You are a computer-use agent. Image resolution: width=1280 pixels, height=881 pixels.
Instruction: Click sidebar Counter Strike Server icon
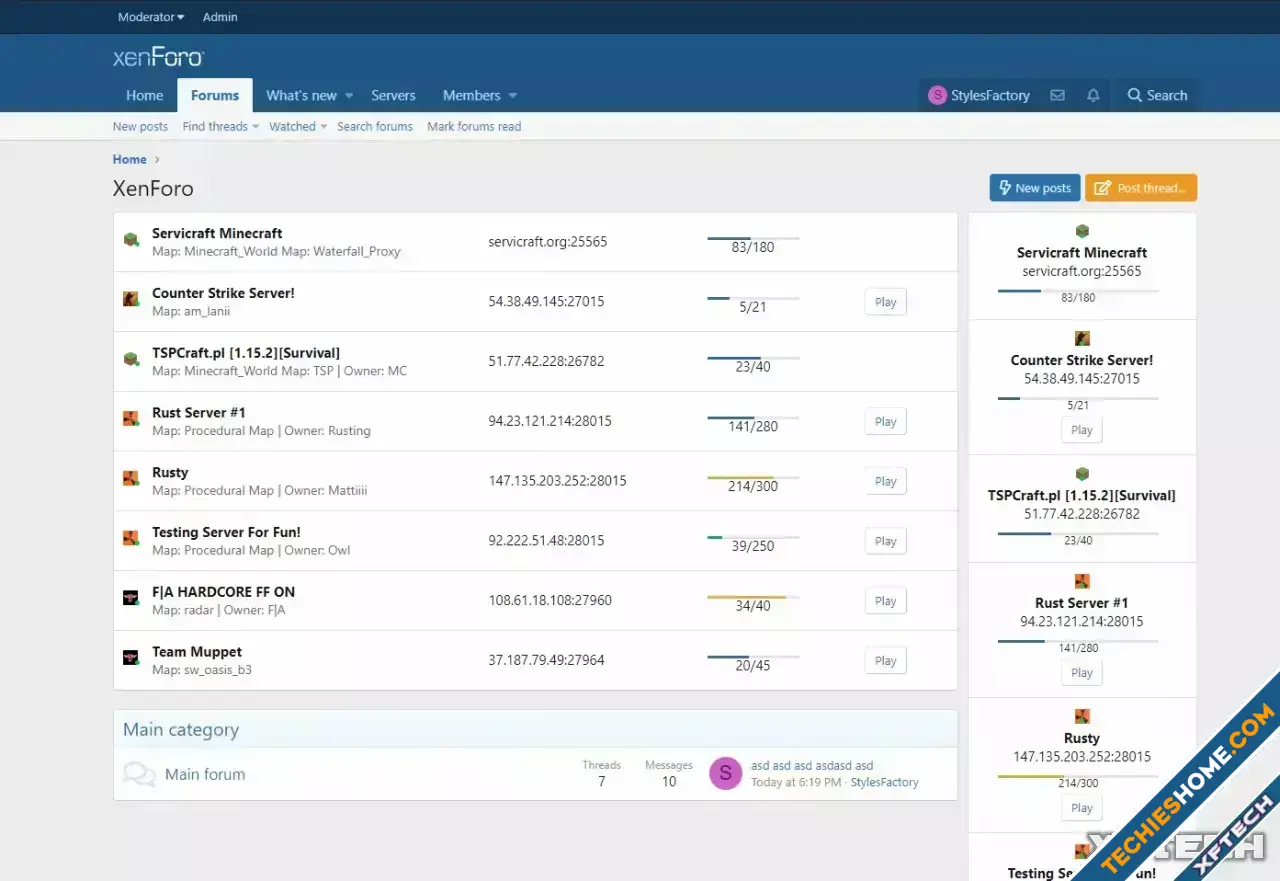1082,339
